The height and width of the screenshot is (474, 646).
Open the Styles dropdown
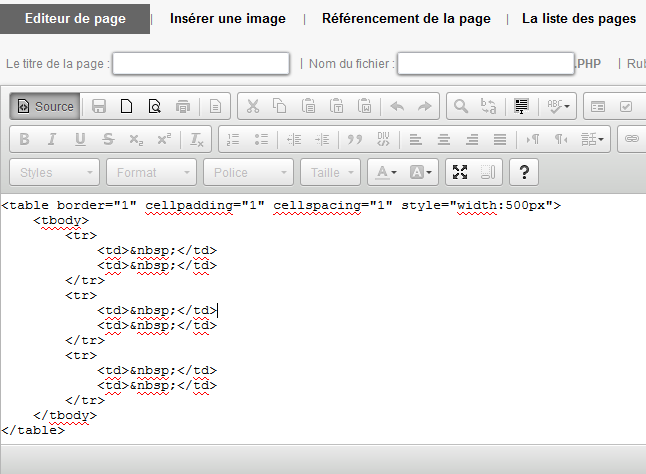click(54, 172)
